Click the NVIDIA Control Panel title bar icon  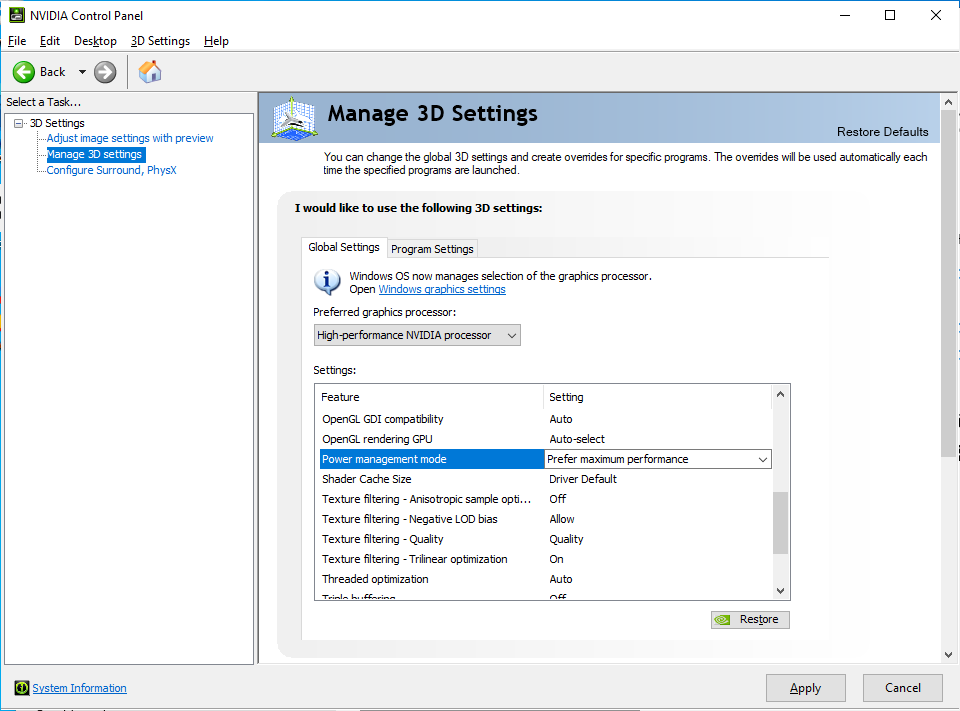point(17,15)
